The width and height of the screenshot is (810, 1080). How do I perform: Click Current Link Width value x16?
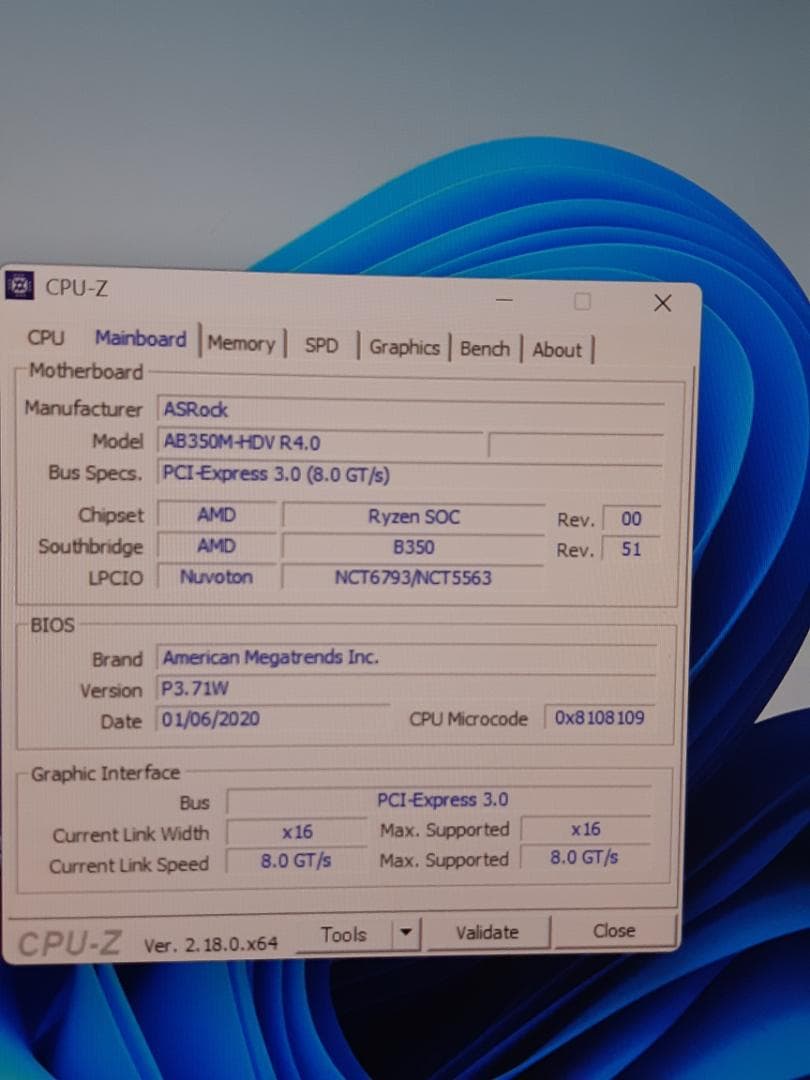[x=297, y=832]
